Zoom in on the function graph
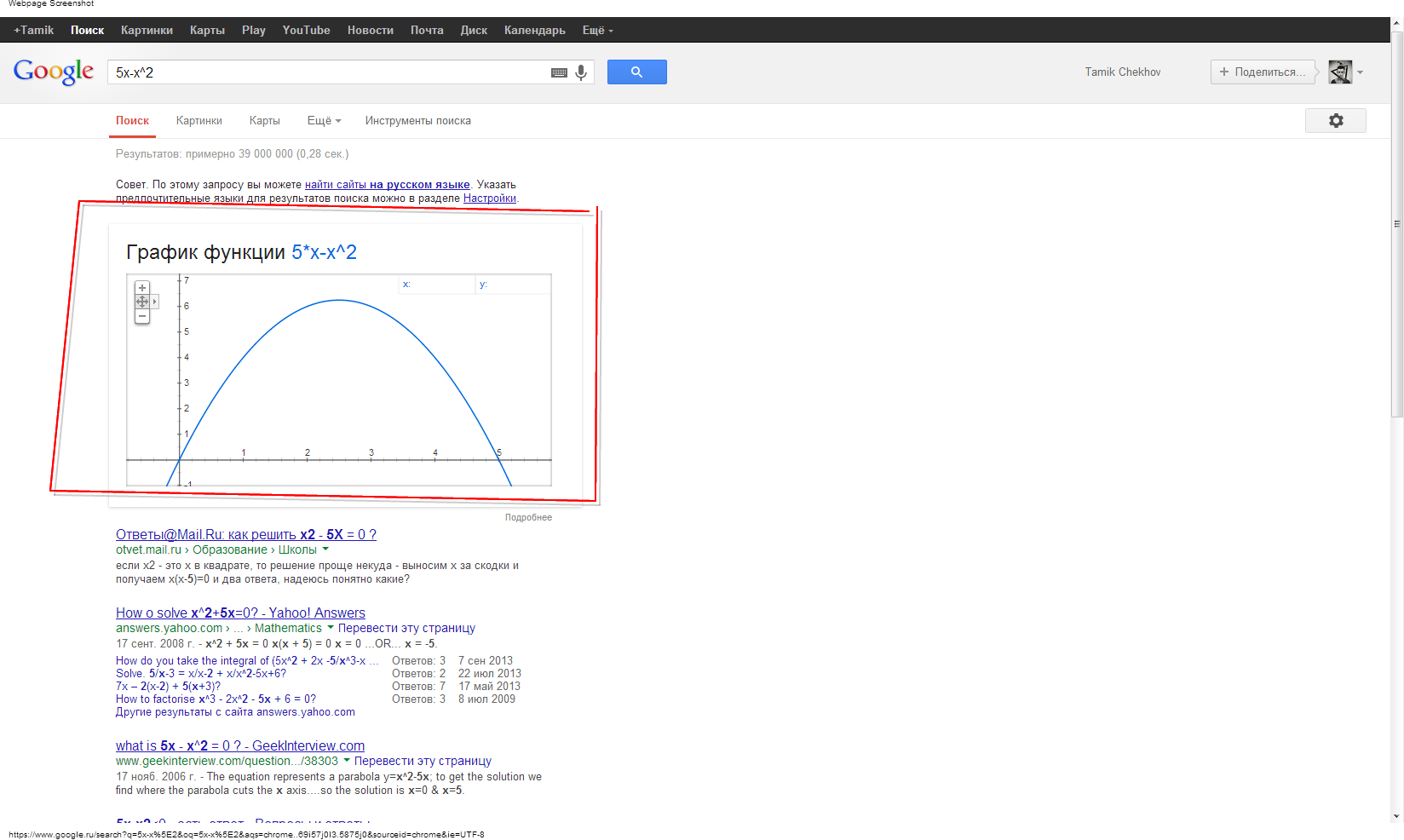This screenshot has height=840, width=1404. tap(142, 288)
